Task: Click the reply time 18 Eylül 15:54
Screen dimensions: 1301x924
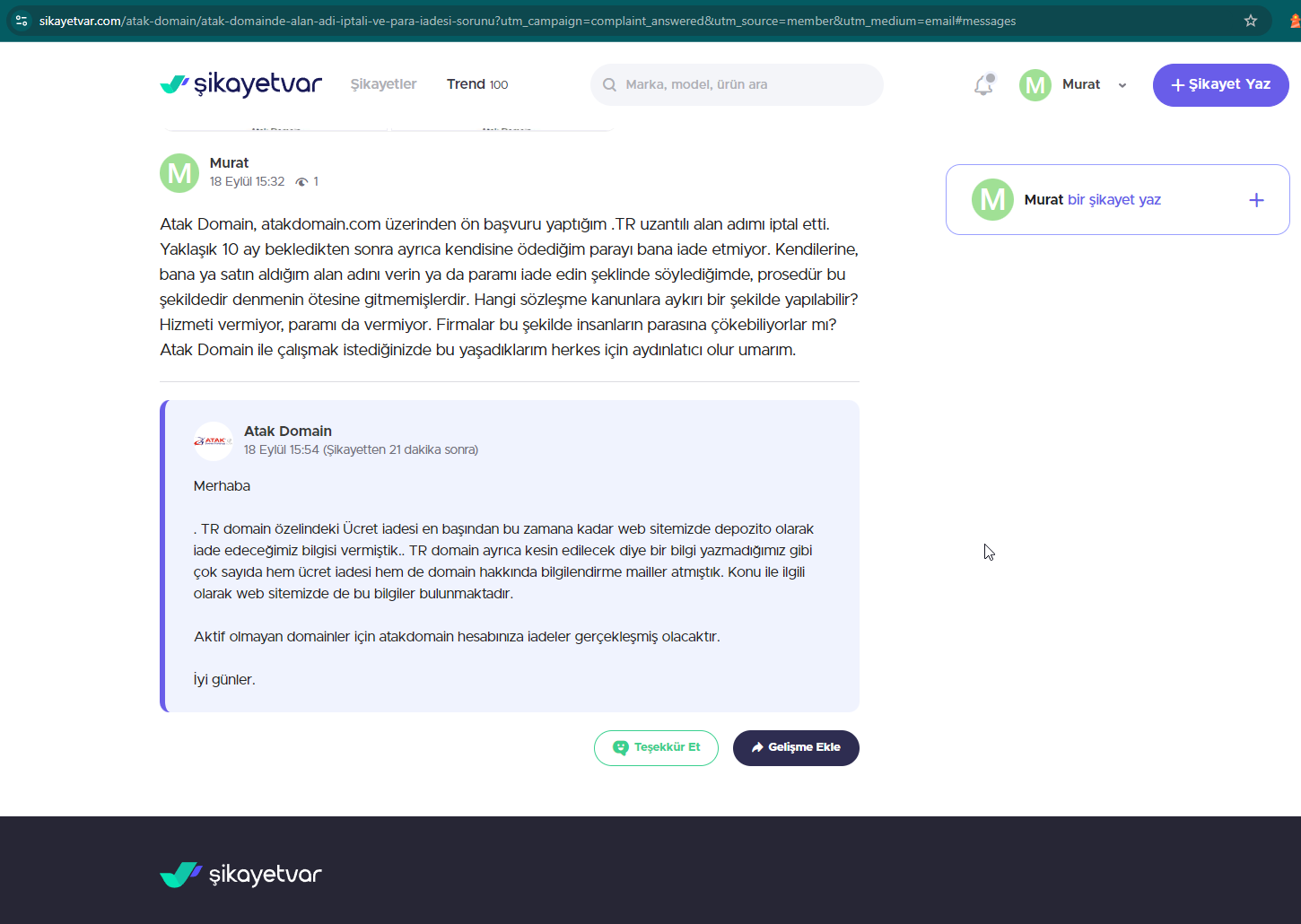Action: tap(282, 450)
